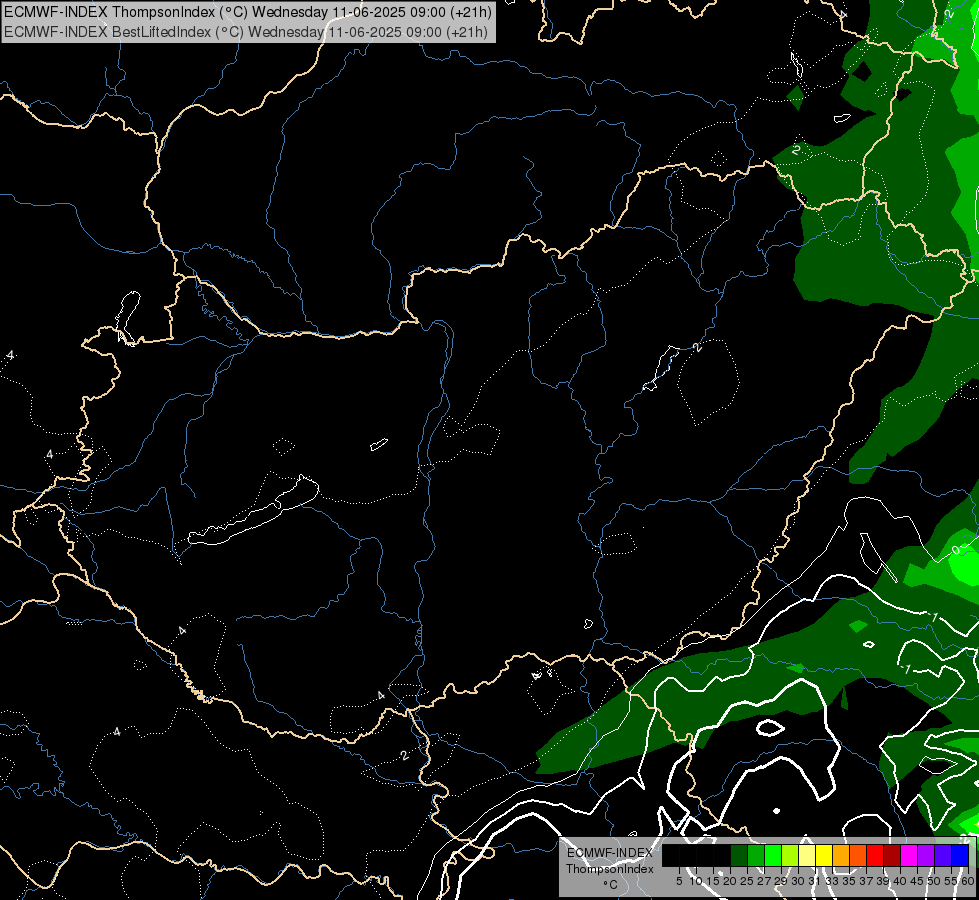The image size is (979, 900).
Task: Click the legend tick value '55'
Action: tap(951, 881)
